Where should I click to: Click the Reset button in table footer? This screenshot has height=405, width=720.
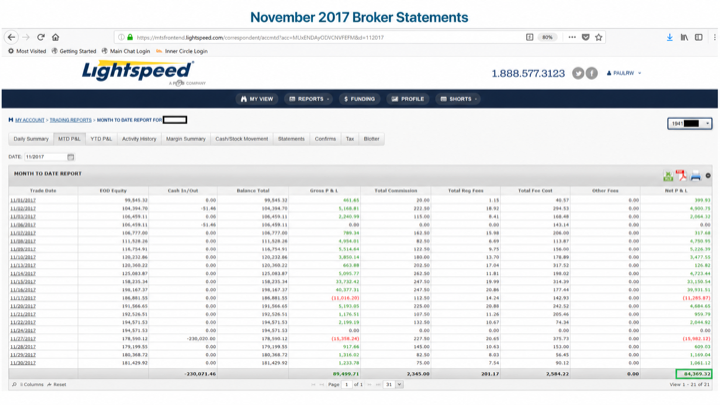(56, 384)
